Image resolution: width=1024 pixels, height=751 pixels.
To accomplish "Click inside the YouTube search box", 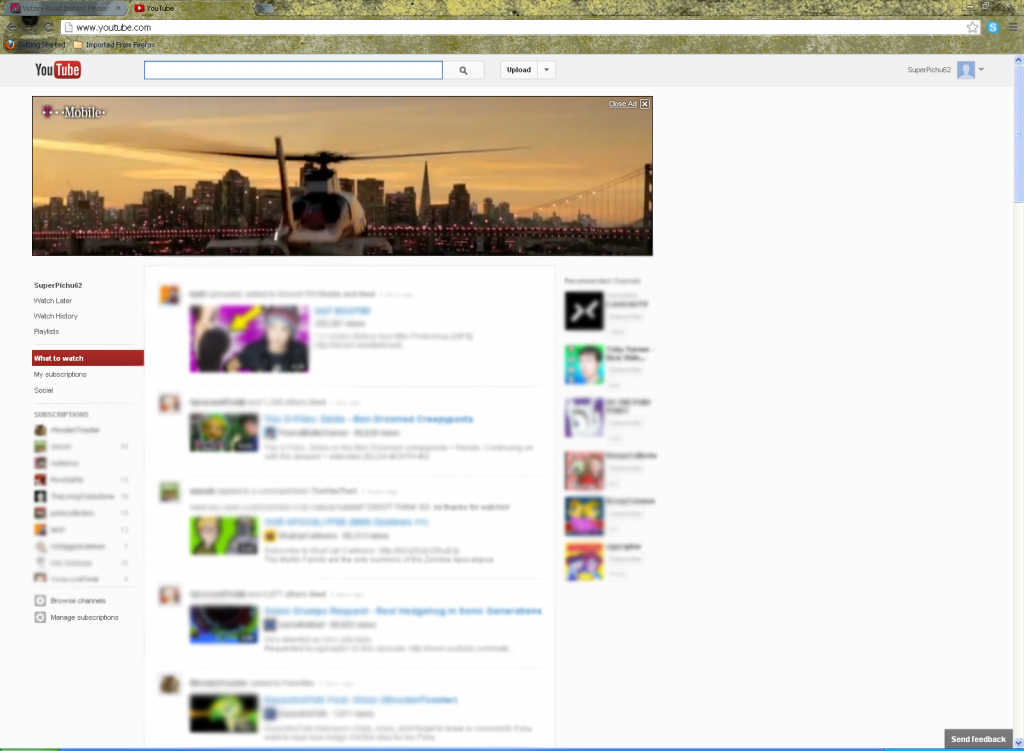I will [x=293, y=70].
